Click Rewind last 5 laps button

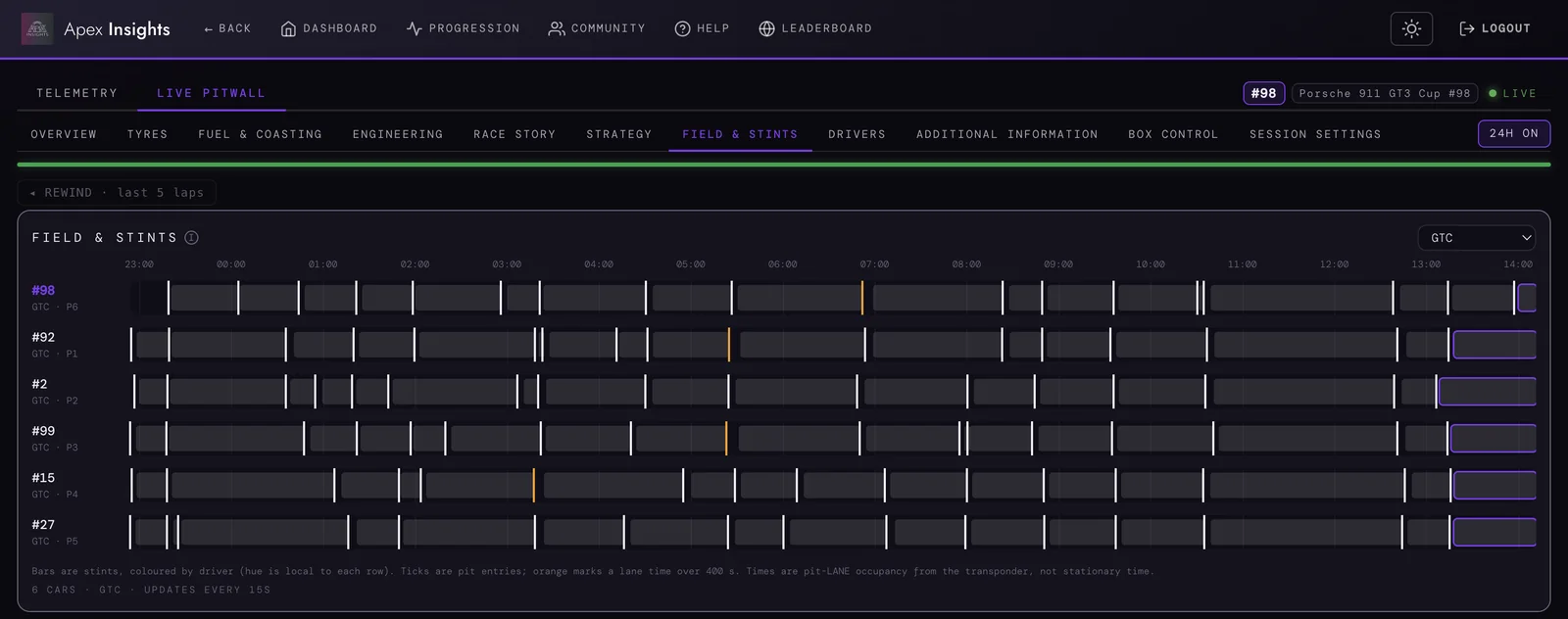click(117, 192)
